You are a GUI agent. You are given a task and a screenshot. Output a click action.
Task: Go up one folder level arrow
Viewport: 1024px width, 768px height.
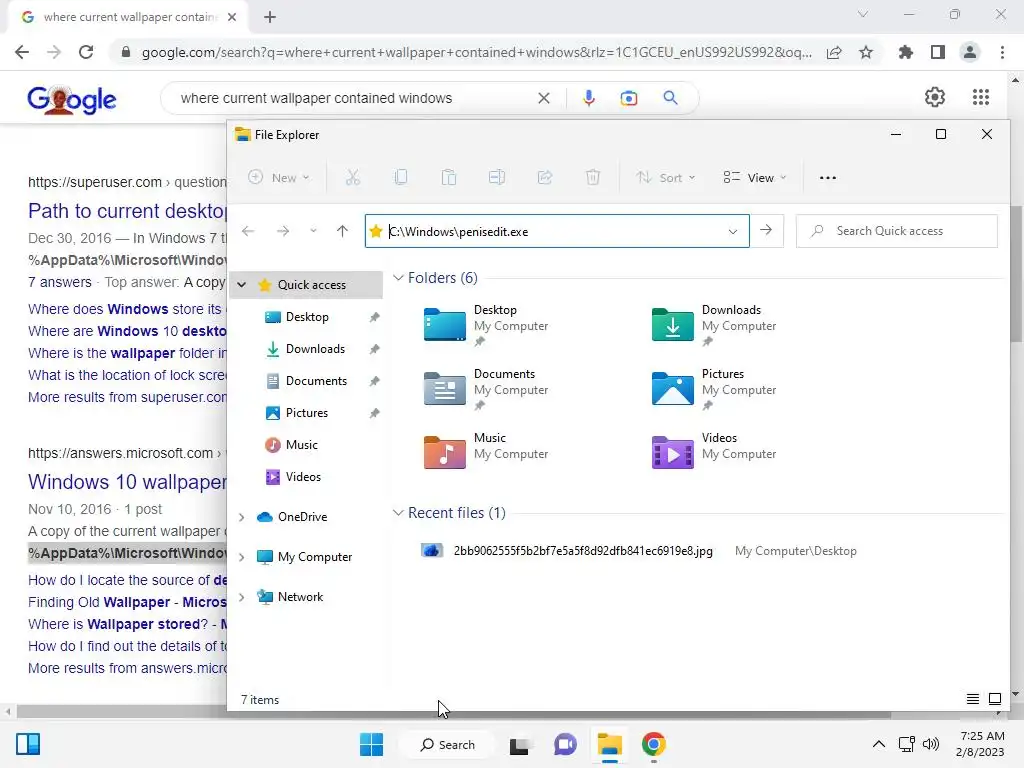click(x=342, y=231)
